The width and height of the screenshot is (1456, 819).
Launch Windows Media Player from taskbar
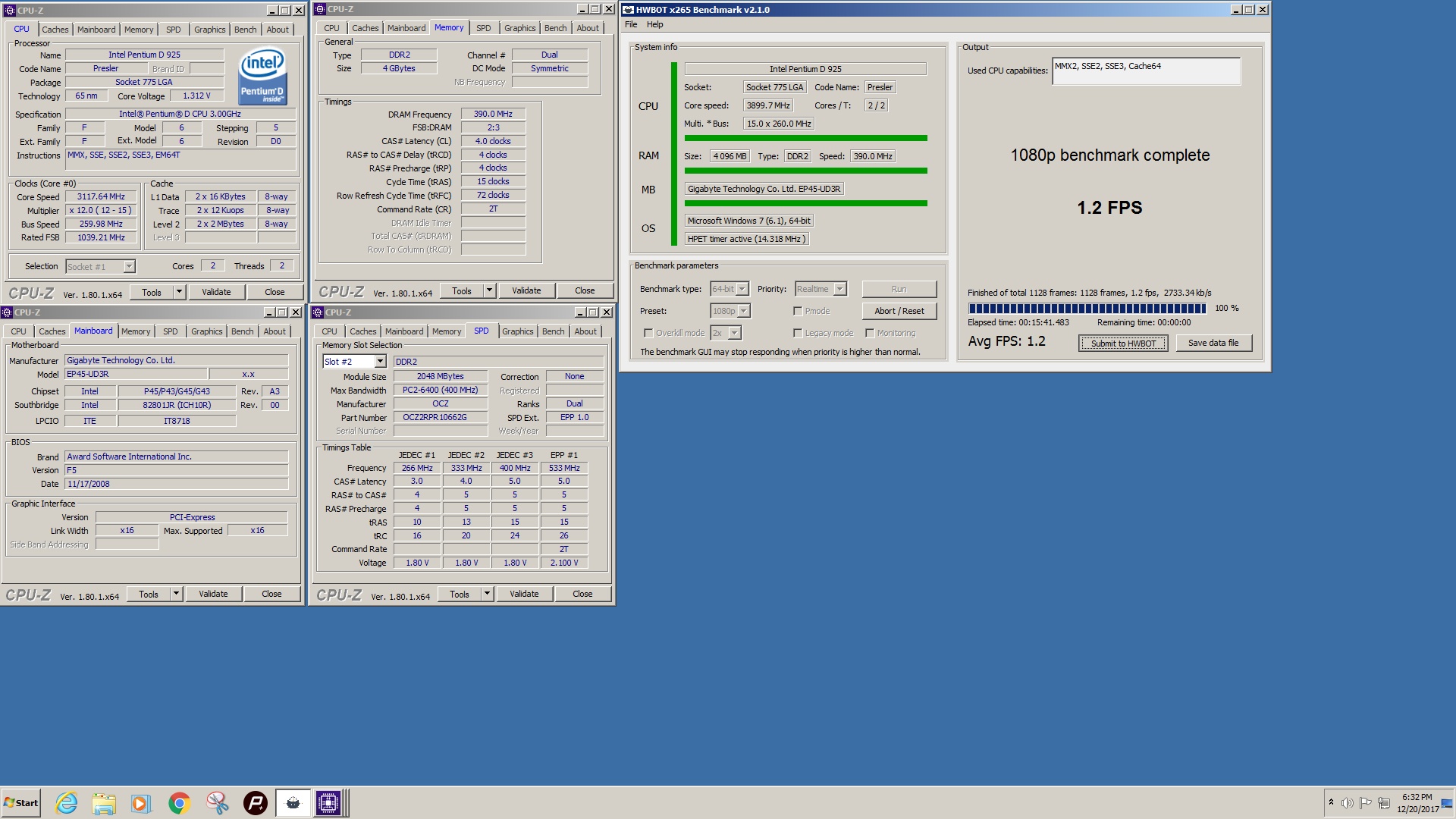point(141,803)
